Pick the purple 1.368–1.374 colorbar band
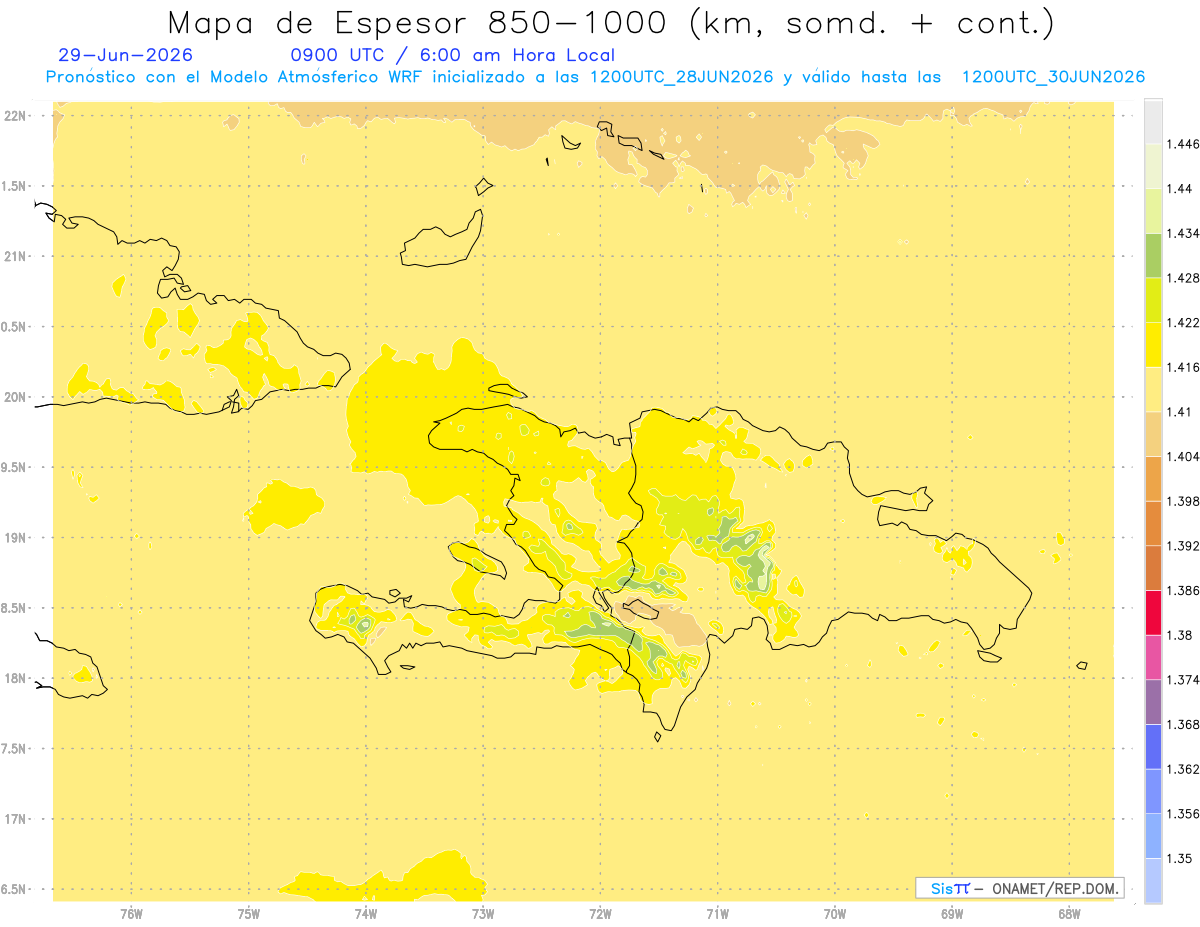Image resolution: width=1200 pixels, height=927 pixels. pyautogui.click(x=1153, y=702)
